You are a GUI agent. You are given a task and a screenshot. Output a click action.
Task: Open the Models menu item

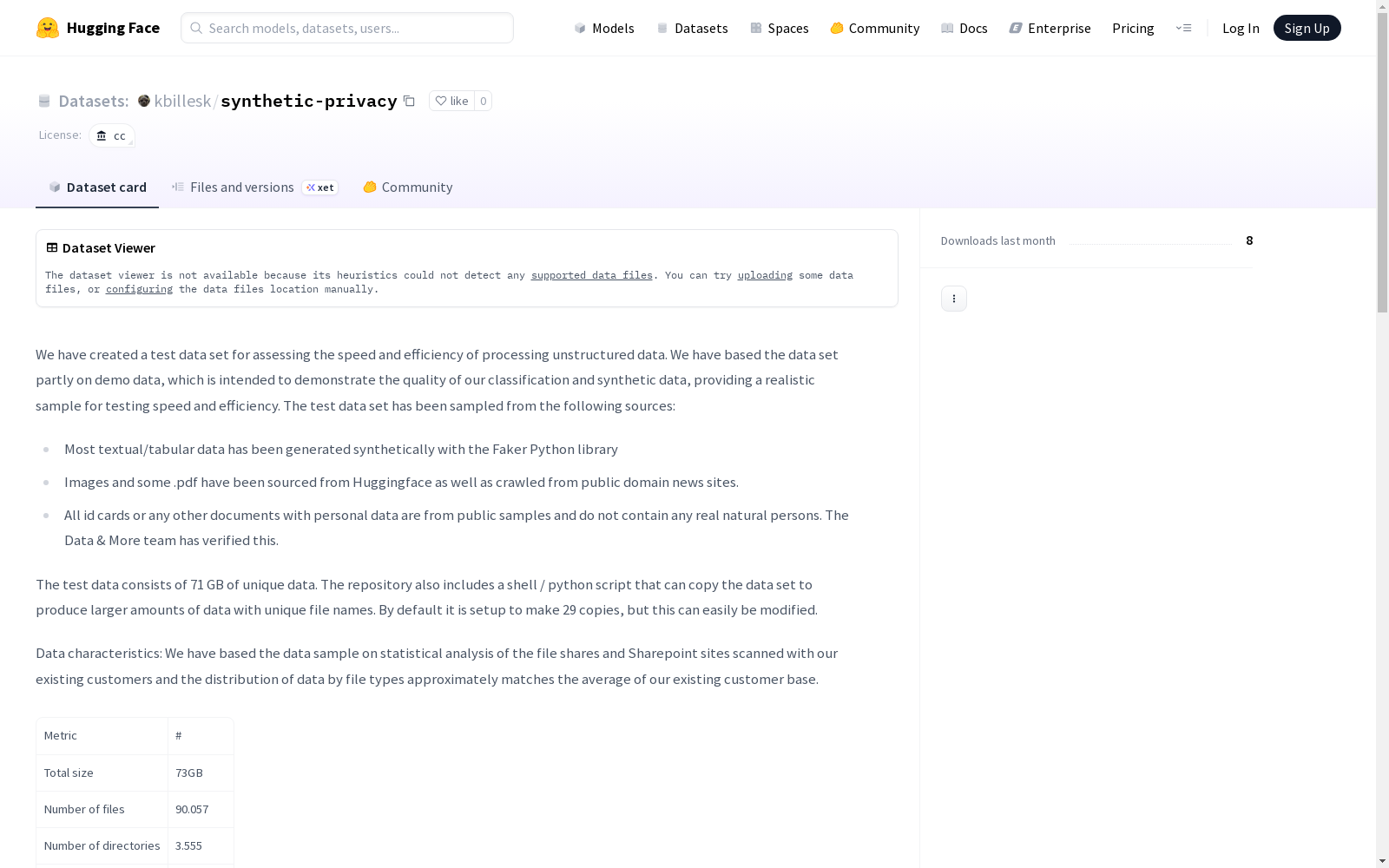[x=604, y=28]
